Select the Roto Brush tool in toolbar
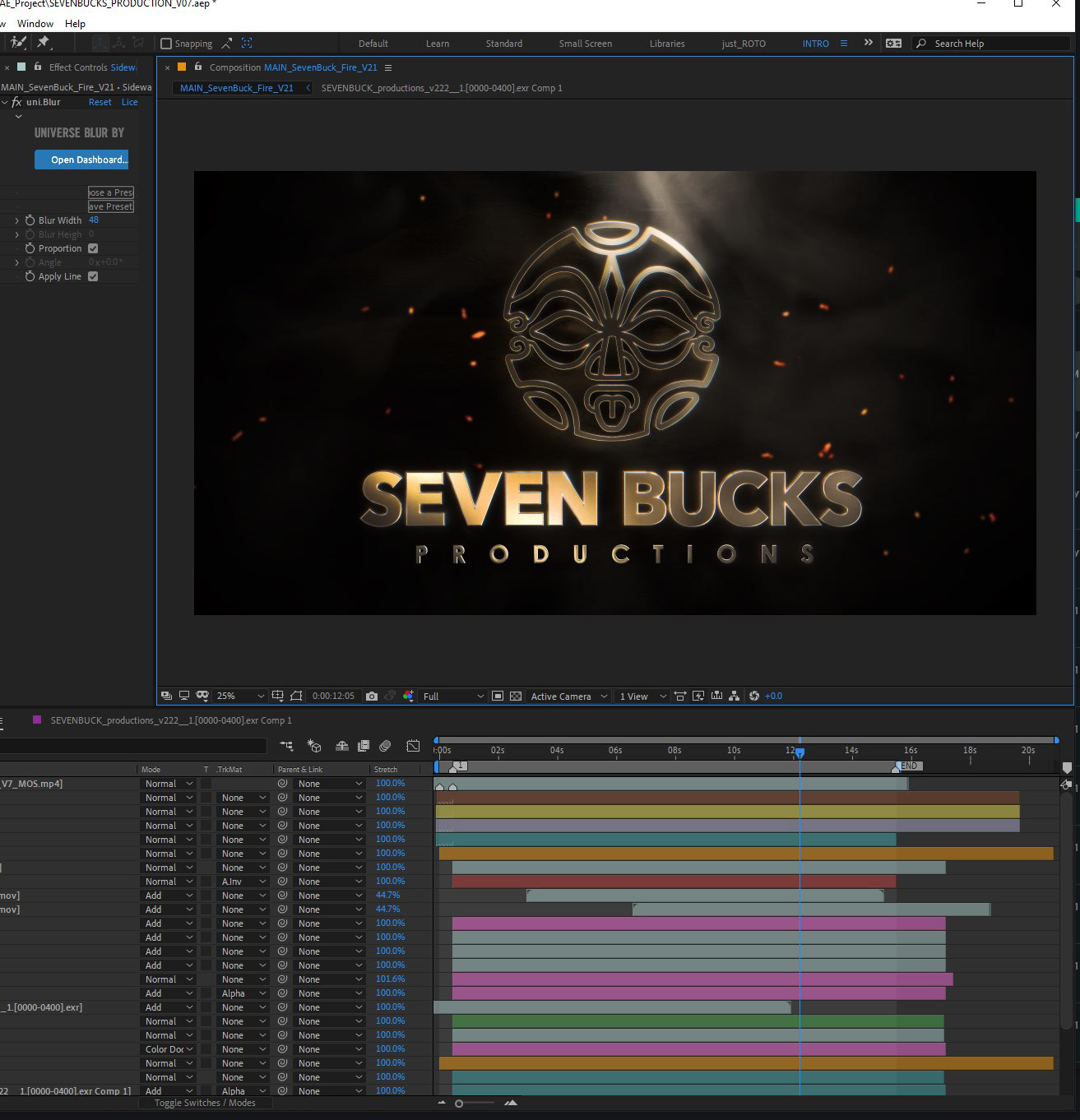This screenshot has width=1080, height=1120. coord(18,43)
